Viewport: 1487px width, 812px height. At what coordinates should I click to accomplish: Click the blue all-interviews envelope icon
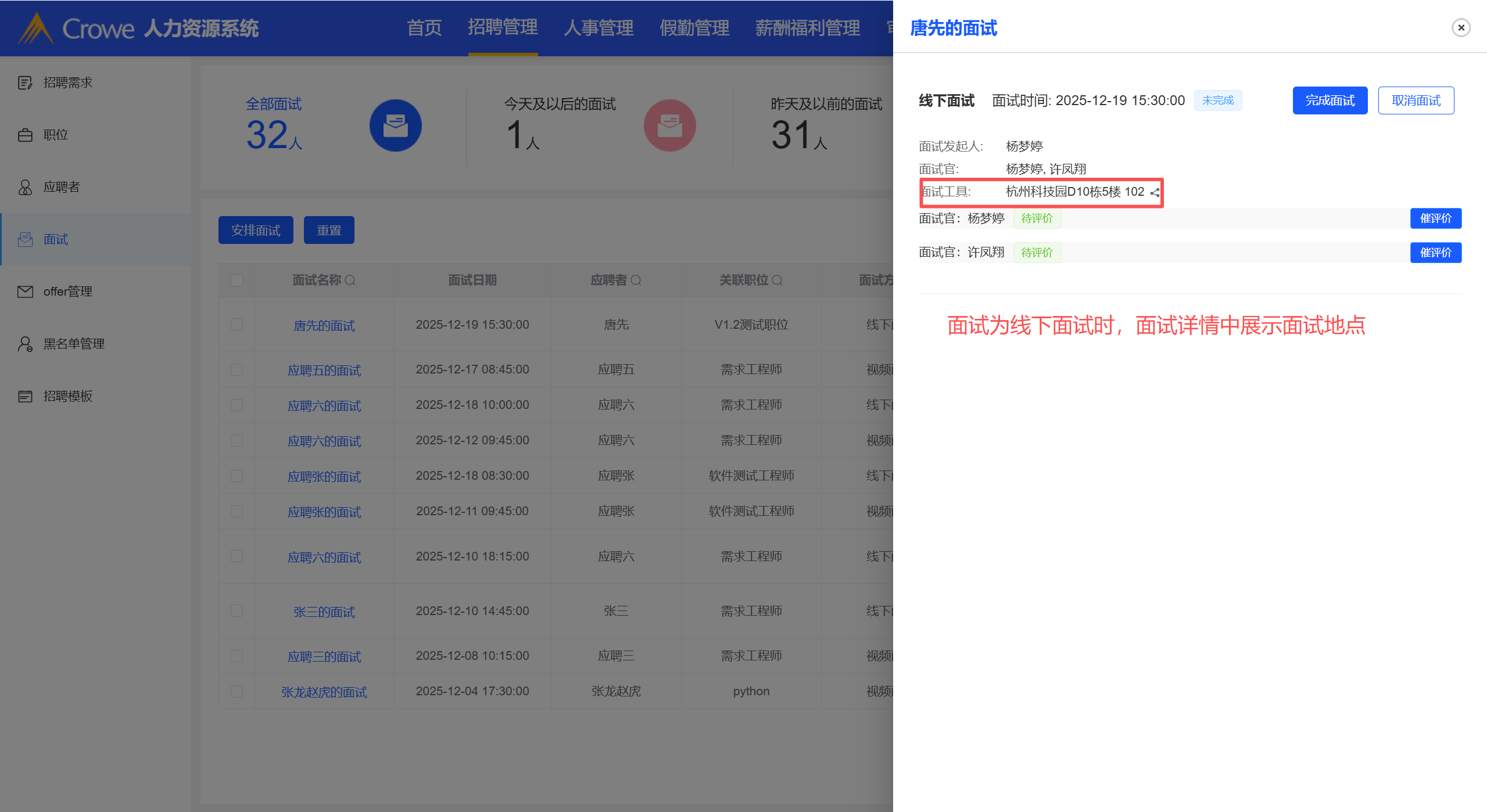click(395, 125)
